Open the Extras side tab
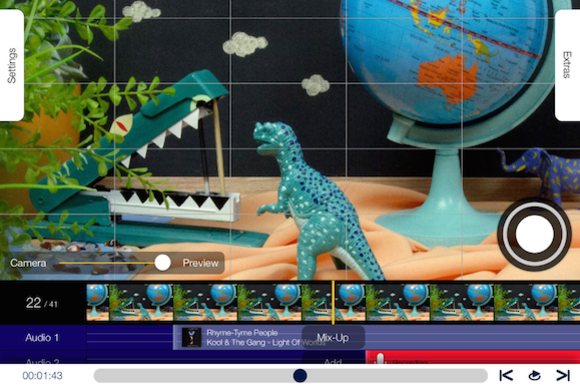580x389 pixels. [567, 65]
